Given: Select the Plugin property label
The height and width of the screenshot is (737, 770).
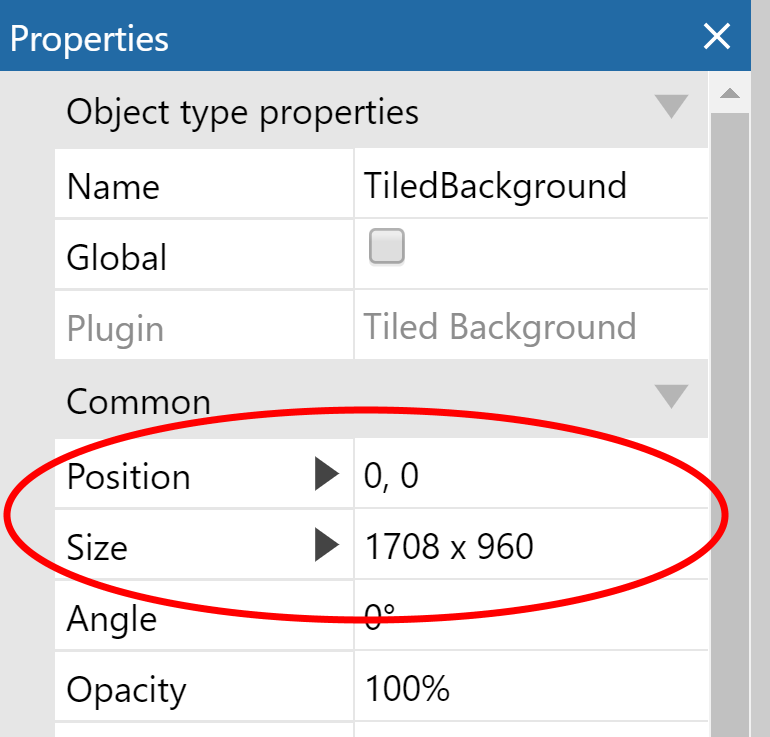Looking at the screenshot, I should click(x=115, y=329).
